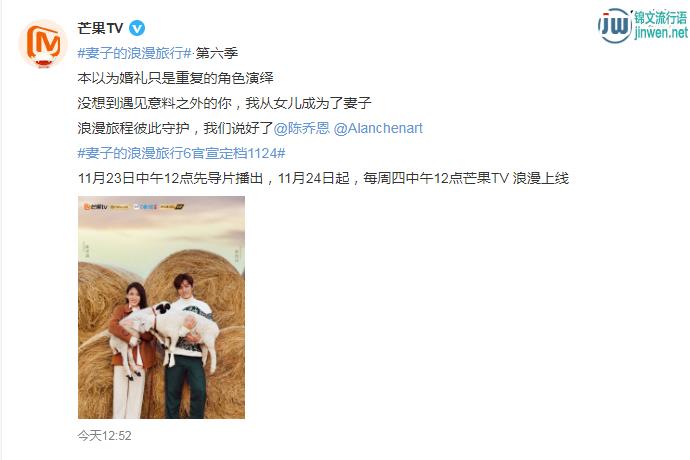The width and height of the screenshot is (690, 460).
Task: Click the blue verified badge
Action: click(x=137, y=28)
